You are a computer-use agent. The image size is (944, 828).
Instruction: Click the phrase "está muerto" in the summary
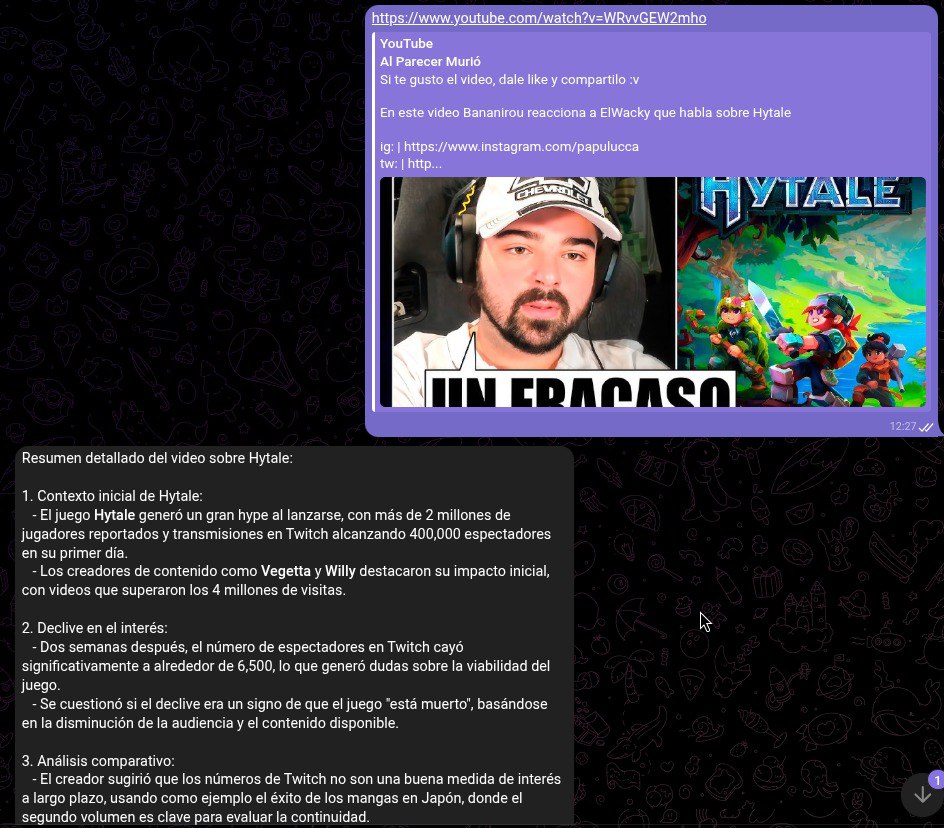point(429,704)
